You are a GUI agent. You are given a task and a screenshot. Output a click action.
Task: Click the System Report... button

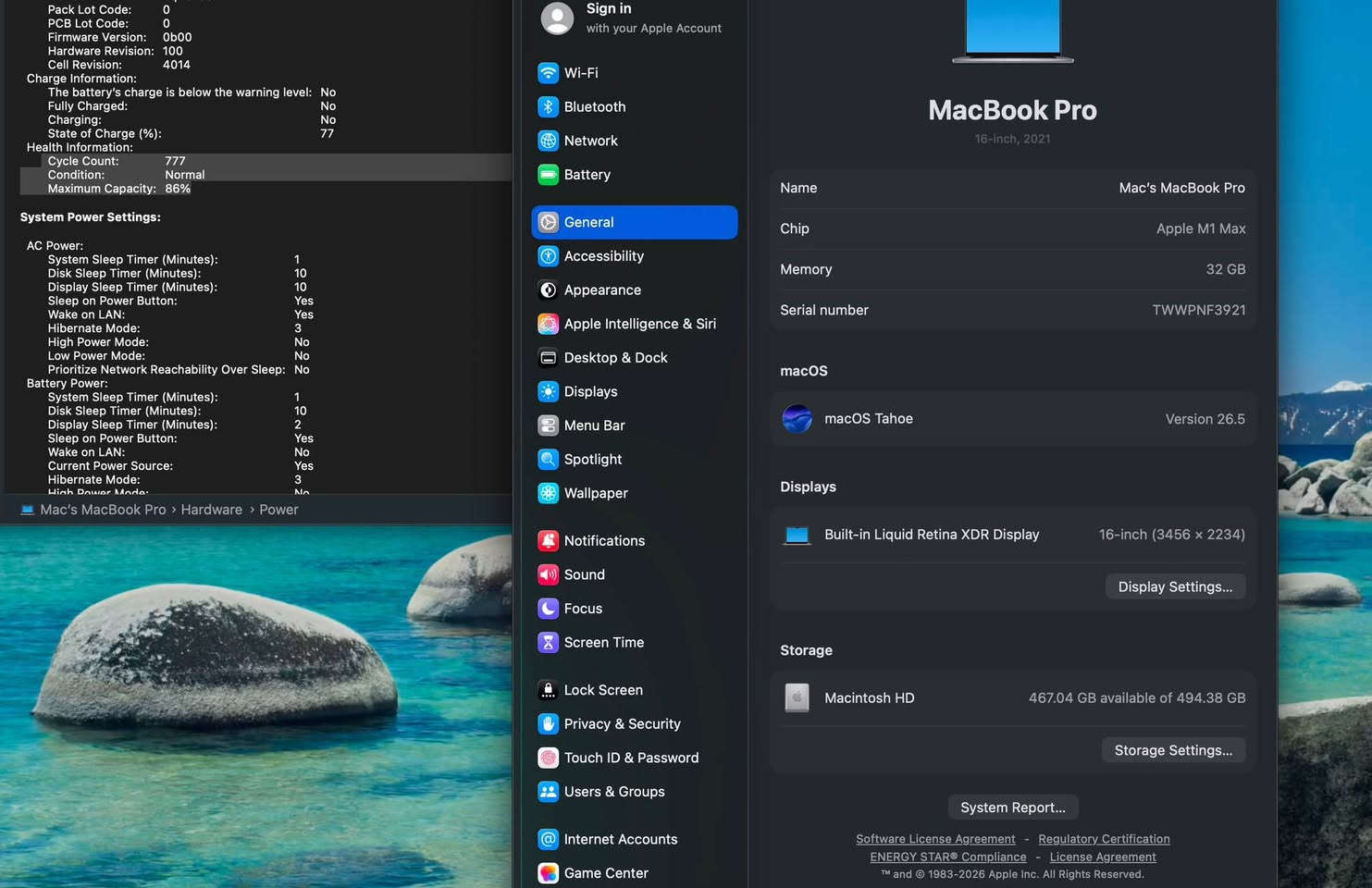1013,808
